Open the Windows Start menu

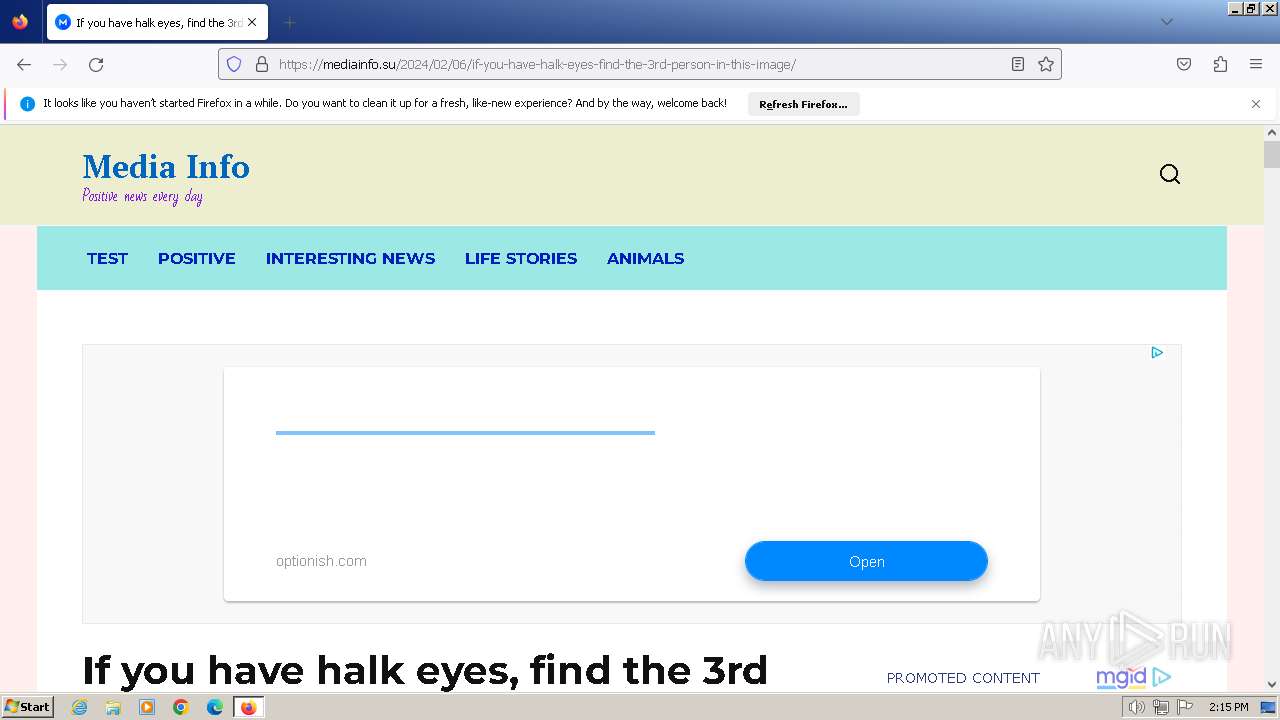(x=27, y=707)
